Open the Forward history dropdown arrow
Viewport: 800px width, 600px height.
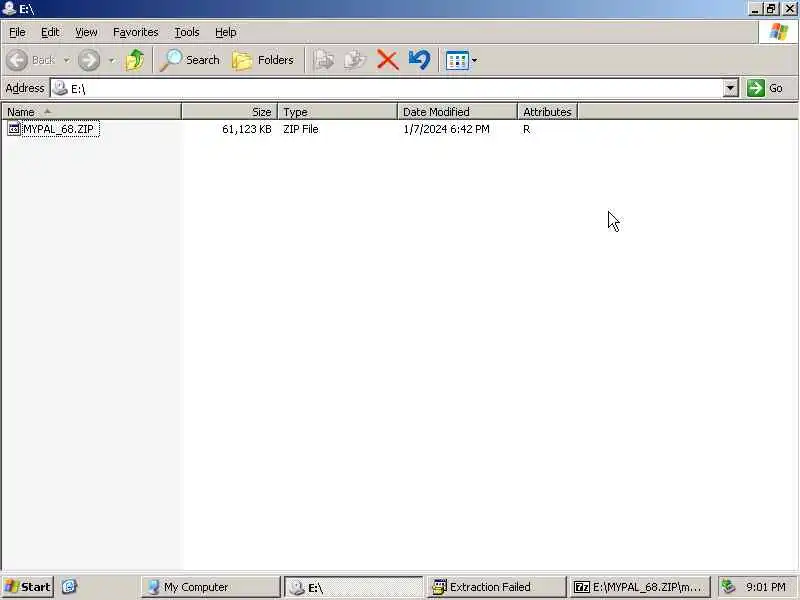112,60
